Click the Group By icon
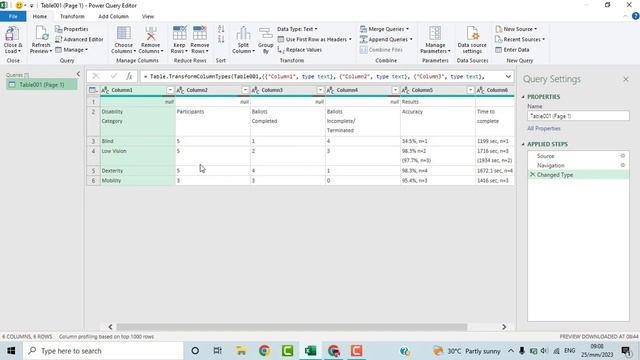Screen dimensions: 640x360 point(266,33)
